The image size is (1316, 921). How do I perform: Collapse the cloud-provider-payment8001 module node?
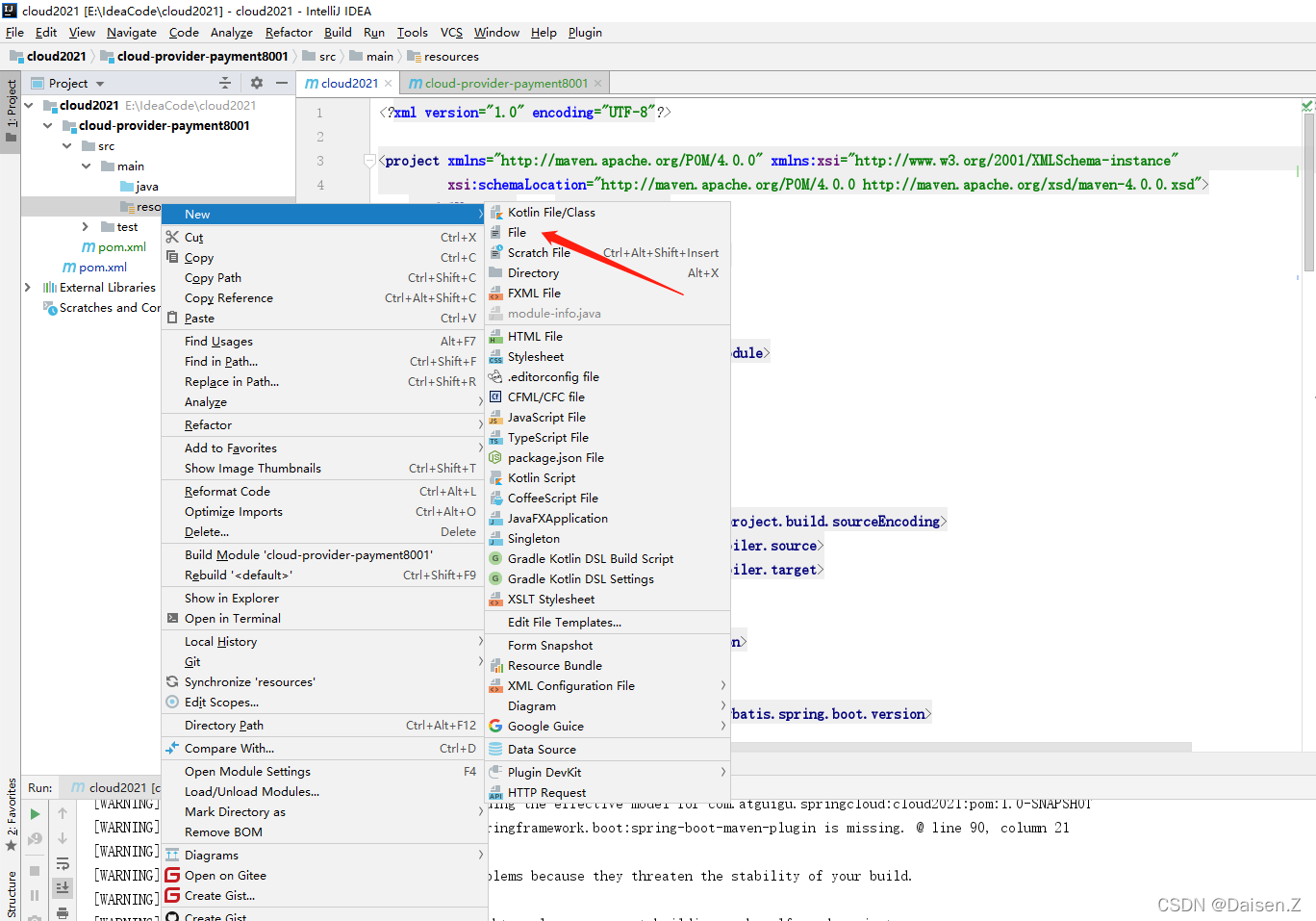tap(48, 126)
